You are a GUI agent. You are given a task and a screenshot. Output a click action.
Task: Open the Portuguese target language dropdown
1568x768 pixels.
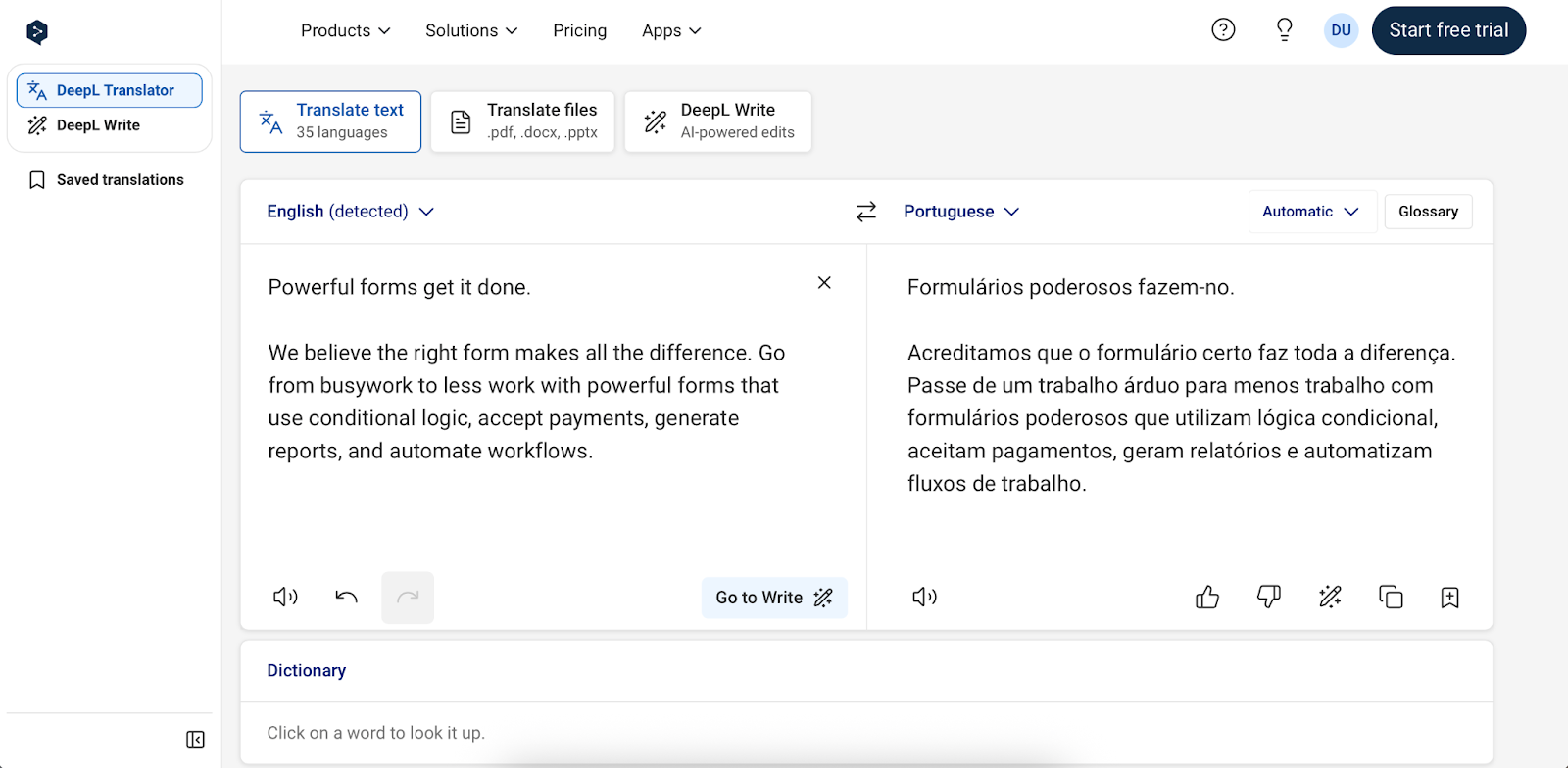[x=960, y=212]
